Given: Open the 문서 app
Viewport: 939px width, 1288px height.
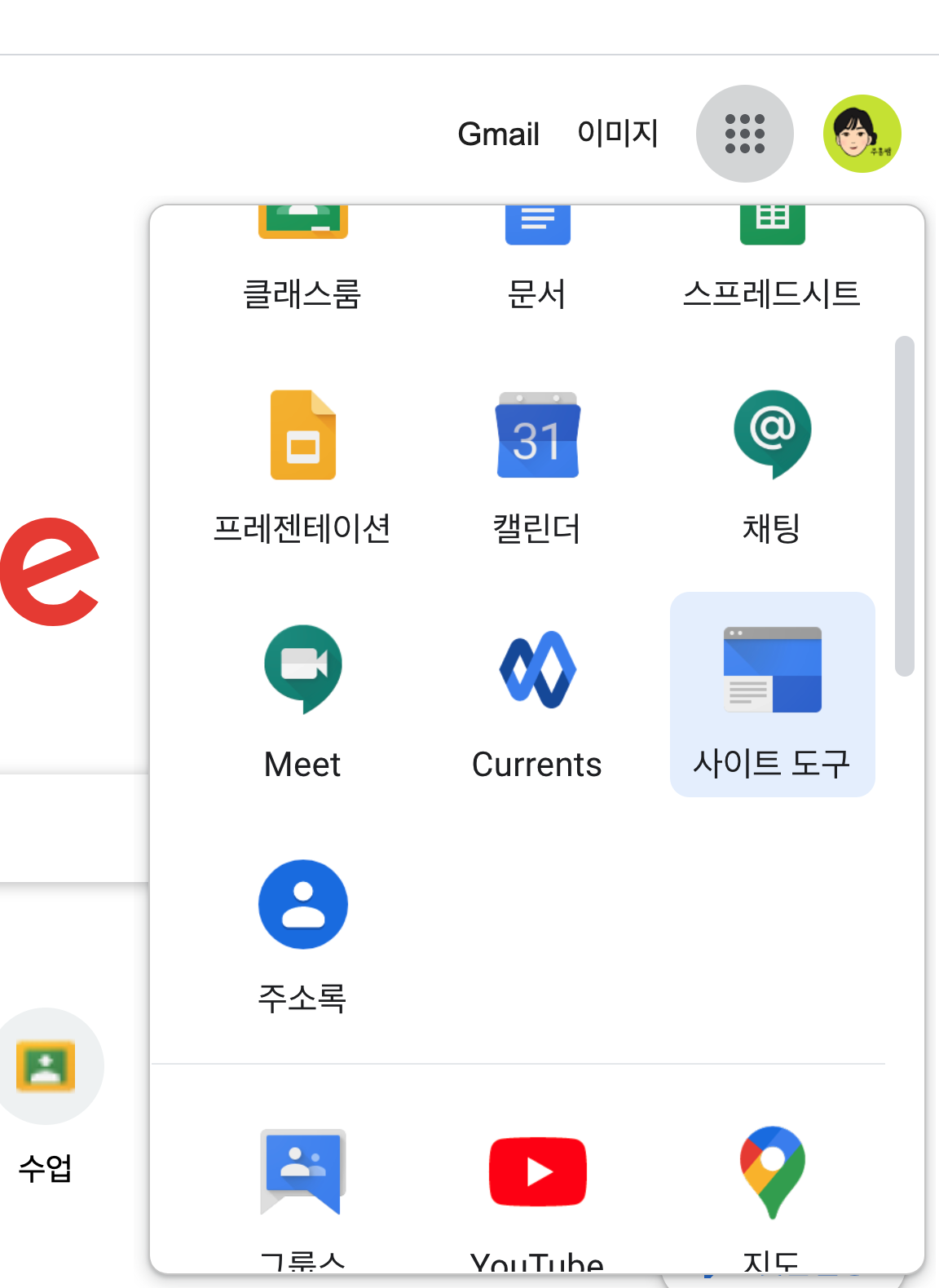Looking at the screenshot, I should (537, 258).
